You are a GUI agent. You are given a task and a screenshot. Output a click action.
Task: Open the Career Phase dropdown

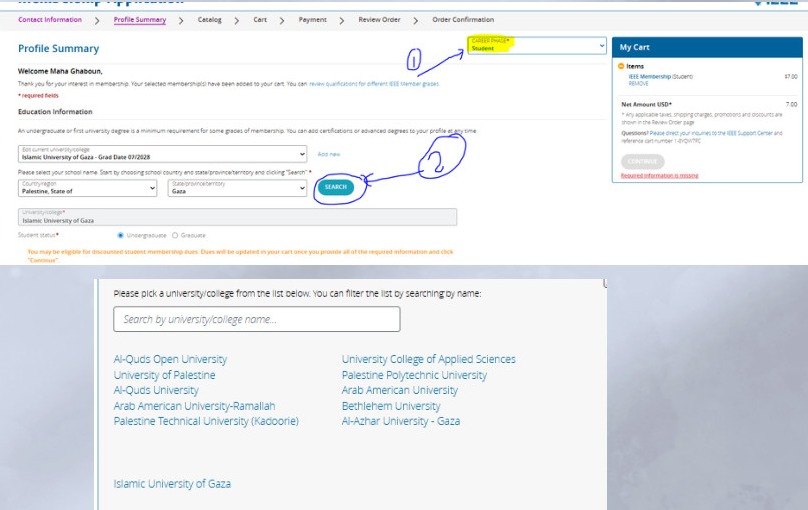click(536, 45)
